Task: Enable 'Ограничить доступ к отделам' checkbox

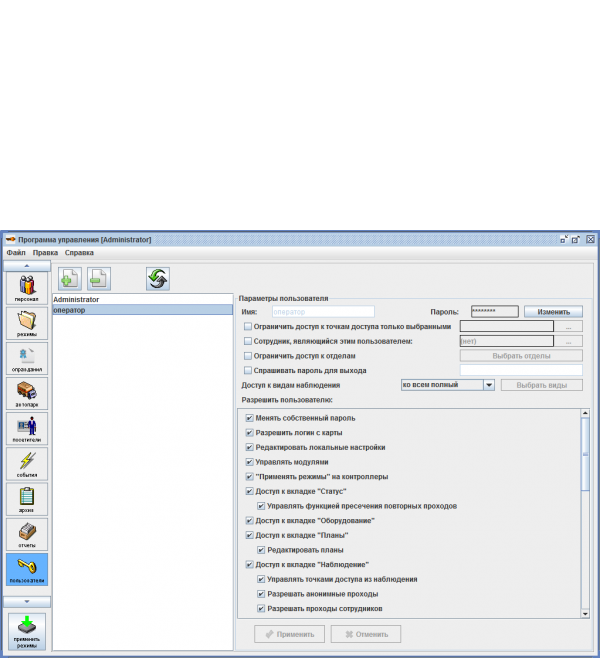Action: 248,355
